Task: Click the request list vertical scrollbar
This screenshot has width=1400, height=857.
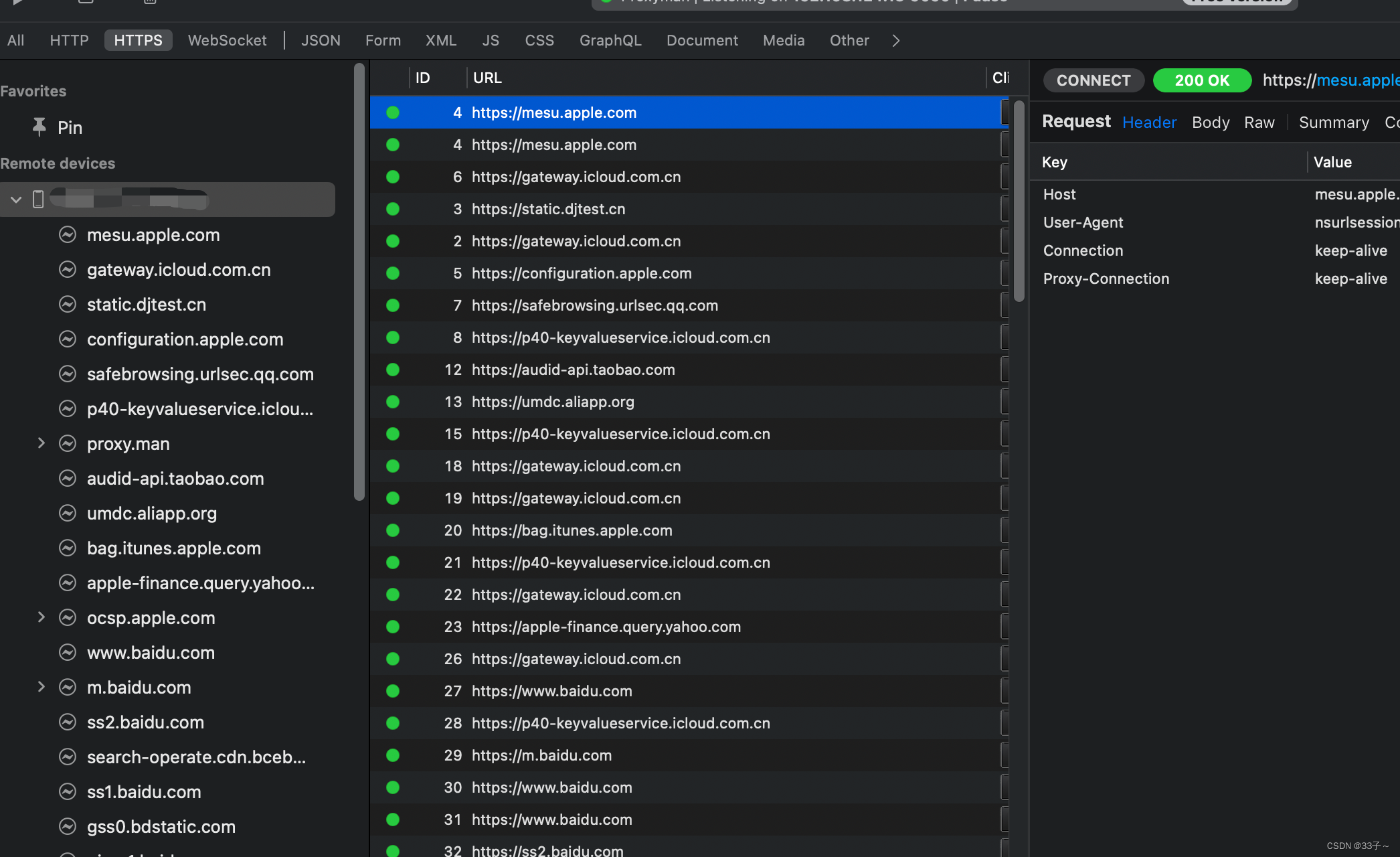Action: [x=1019, y=201]
